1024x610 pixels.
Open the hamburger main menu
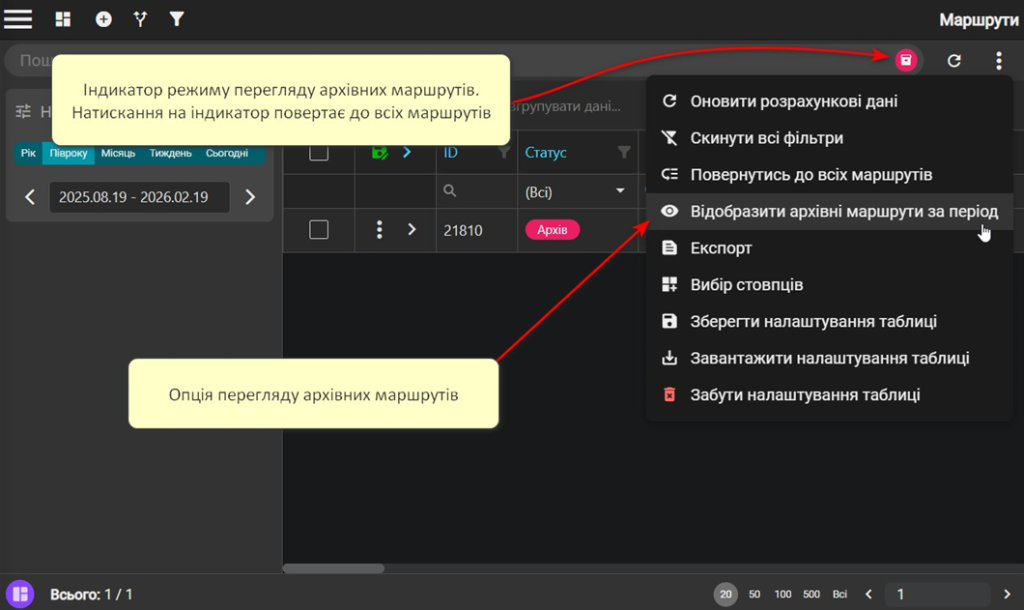[18, 19]
